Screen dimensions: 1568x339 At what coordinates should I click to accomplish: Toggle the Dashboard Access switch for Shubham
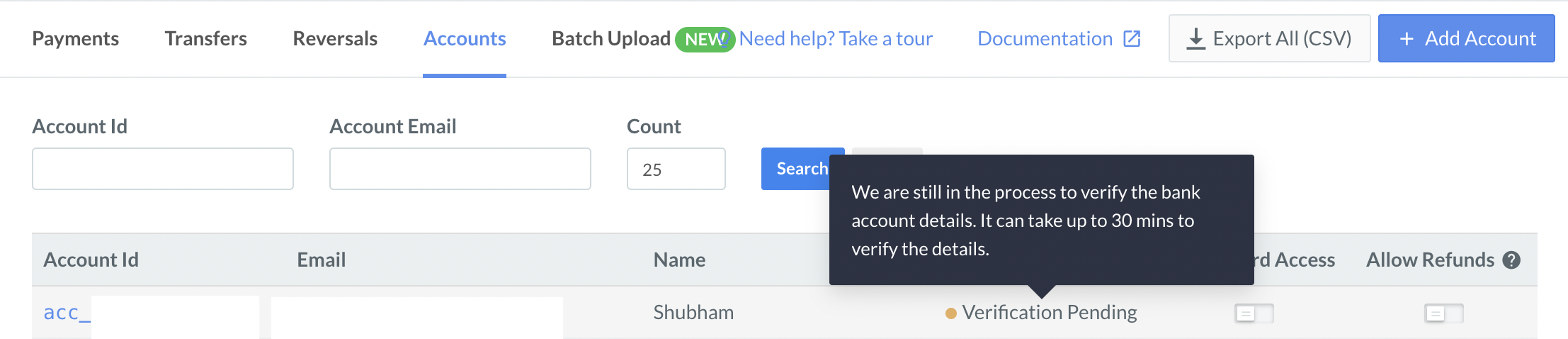[x=1254, y=313]
